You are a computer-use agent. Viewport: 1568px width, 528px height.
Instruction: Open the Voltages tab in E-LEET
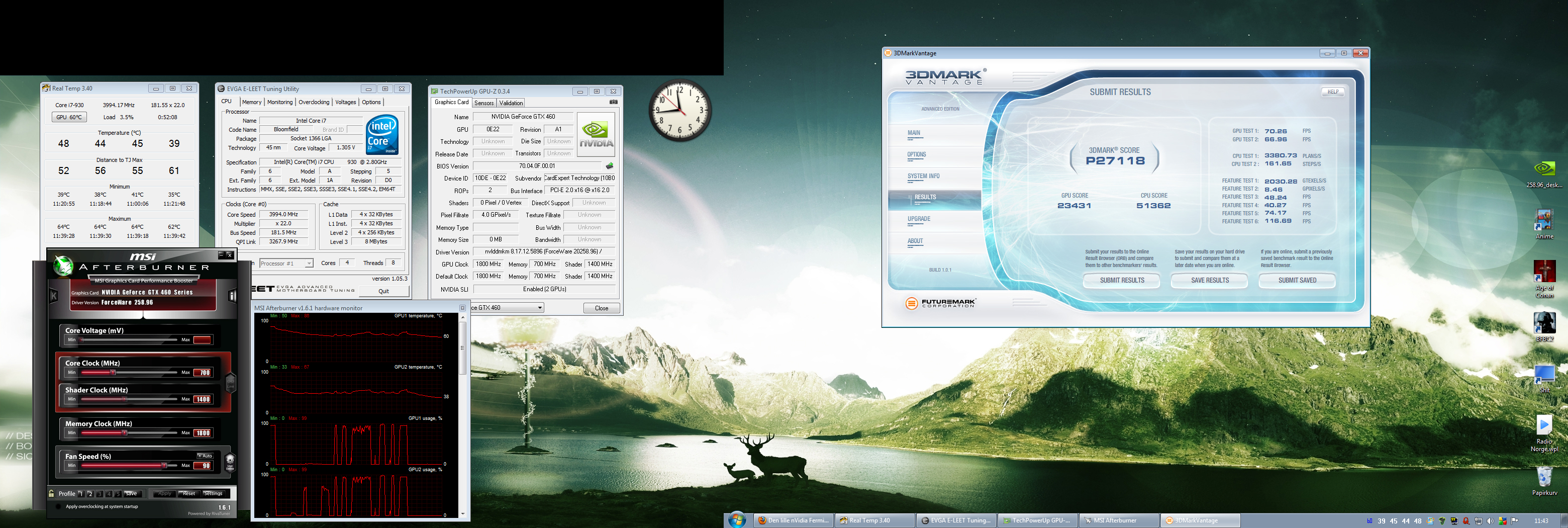[346, 102]
